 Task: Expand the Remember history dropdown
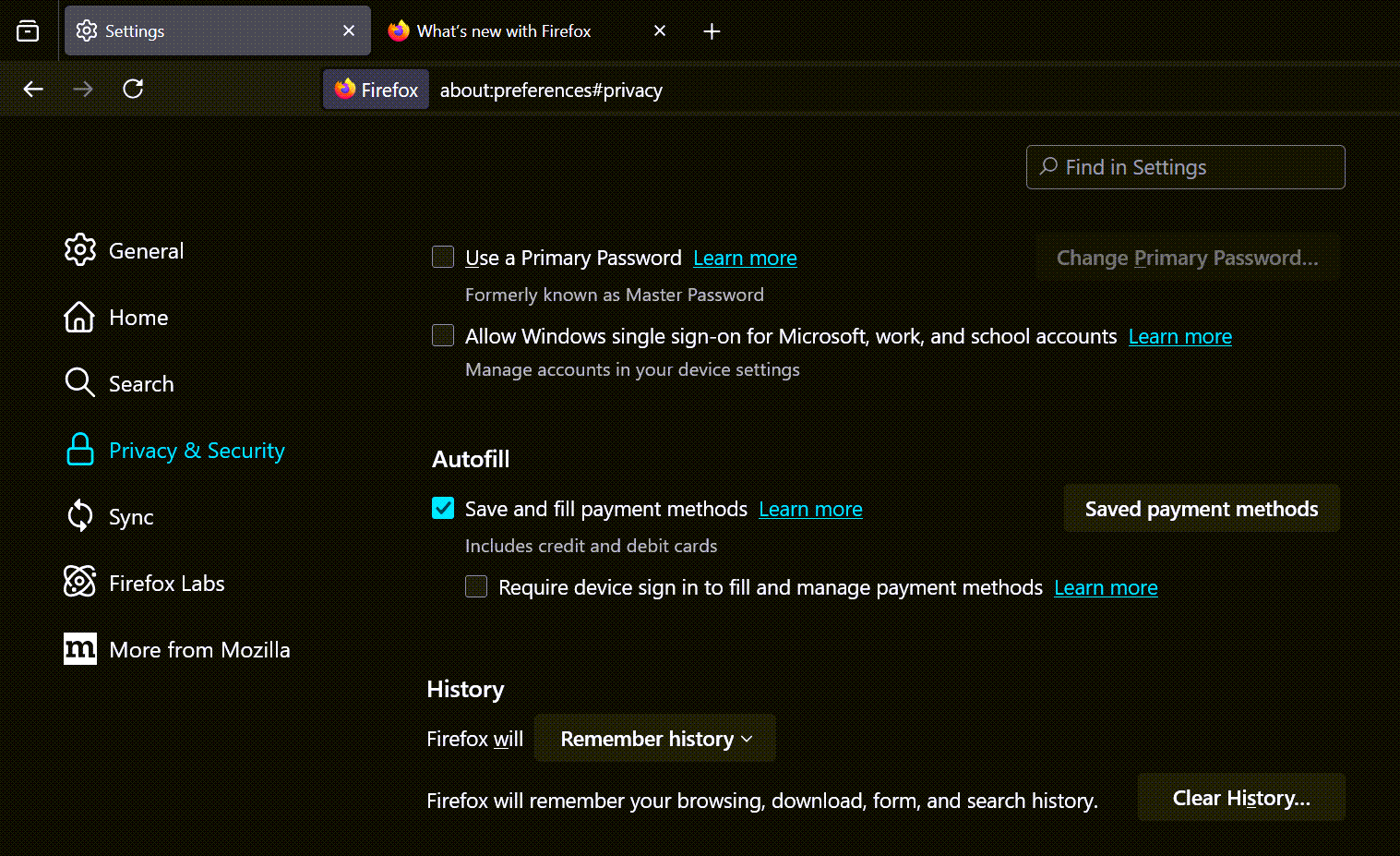coord(655,739)
